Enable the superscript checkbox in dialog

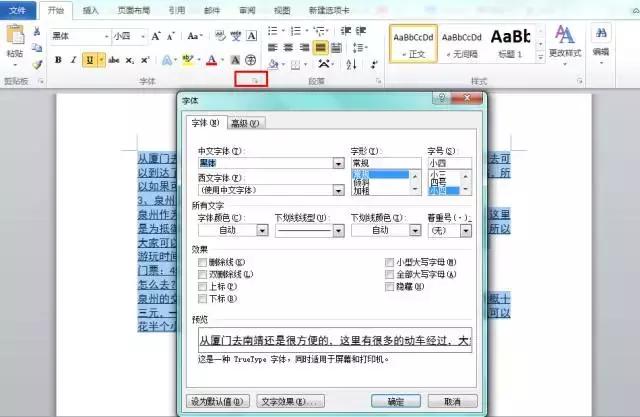point(202,286)
